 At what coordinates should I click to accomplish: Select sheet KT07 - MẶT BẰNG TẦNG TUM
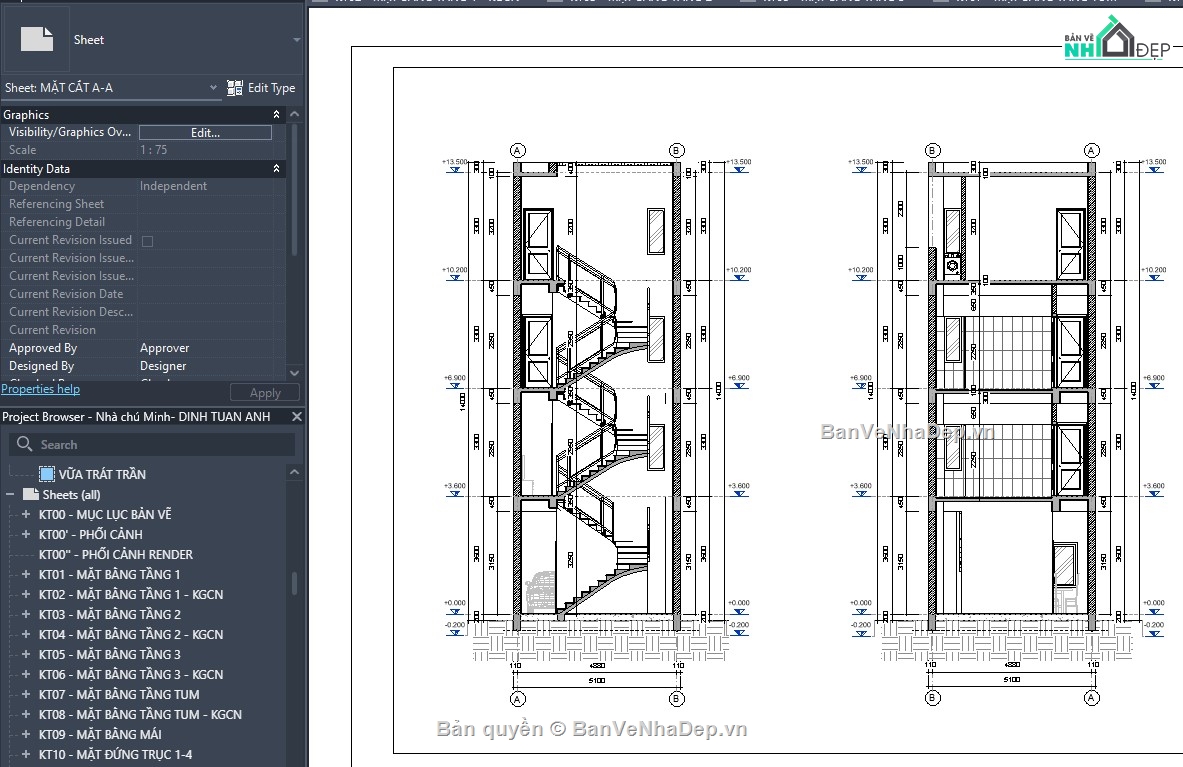(119, 695)
